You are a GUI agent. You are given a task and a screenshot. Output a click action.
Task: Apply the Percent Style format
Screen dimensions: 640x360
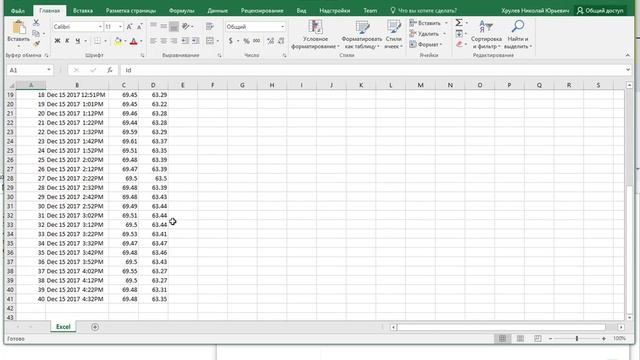246,41
